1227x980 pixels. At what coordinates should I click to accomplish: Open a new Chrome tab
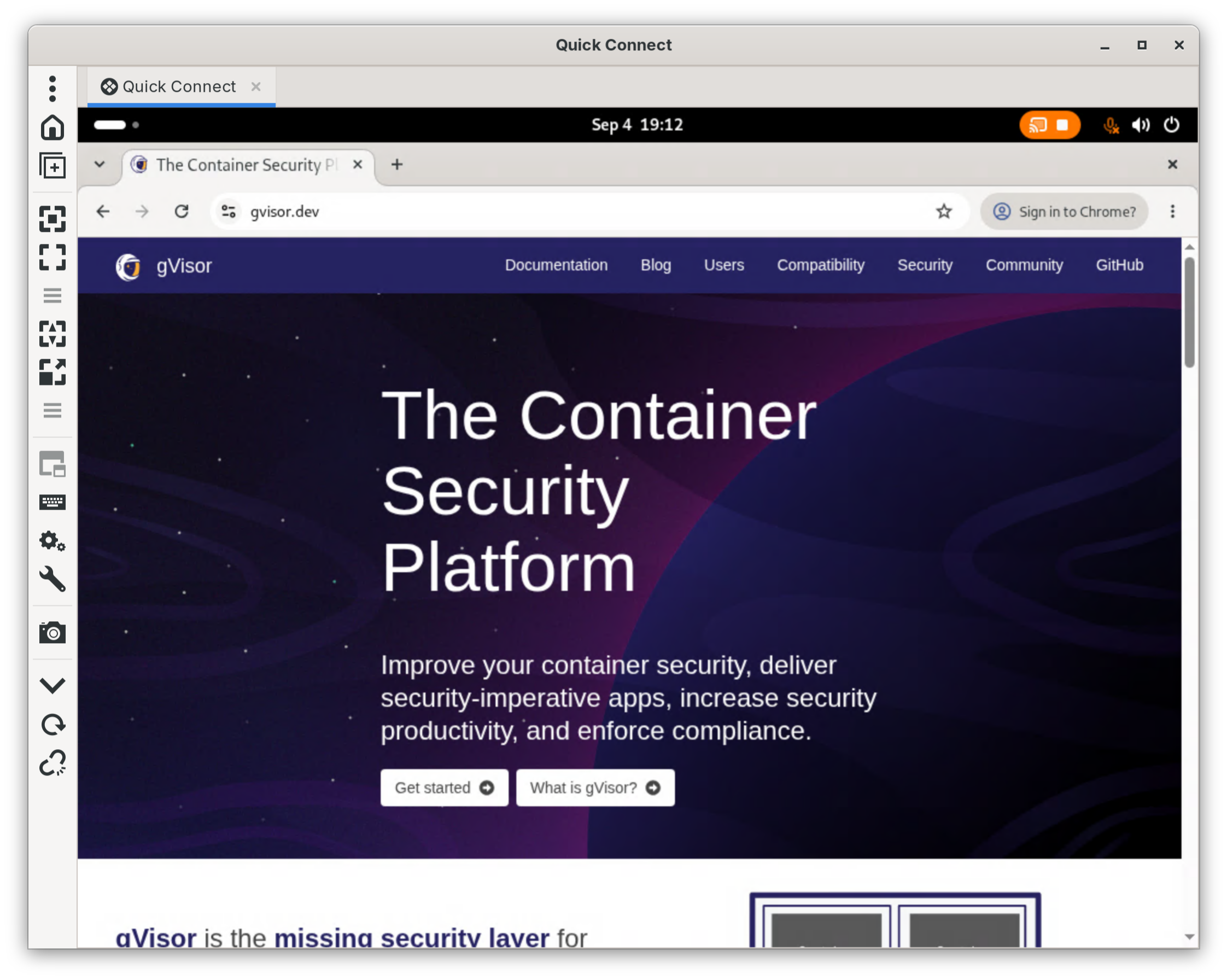pos(396,165)
